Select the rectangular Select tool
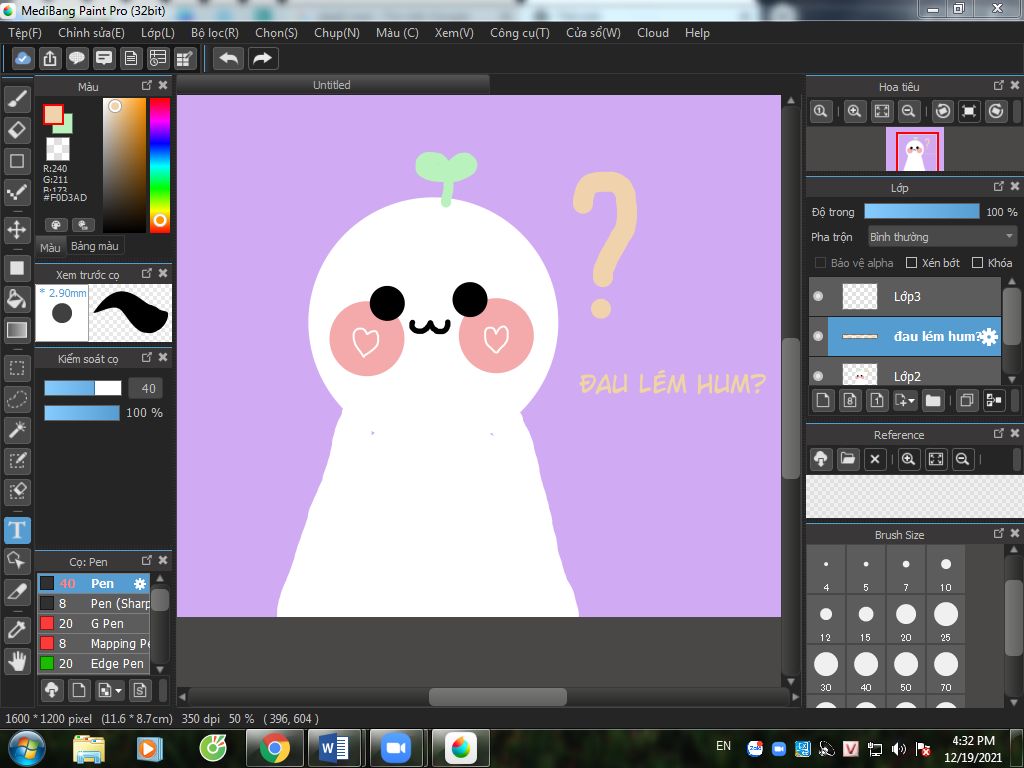 click(x=17, y=369)
